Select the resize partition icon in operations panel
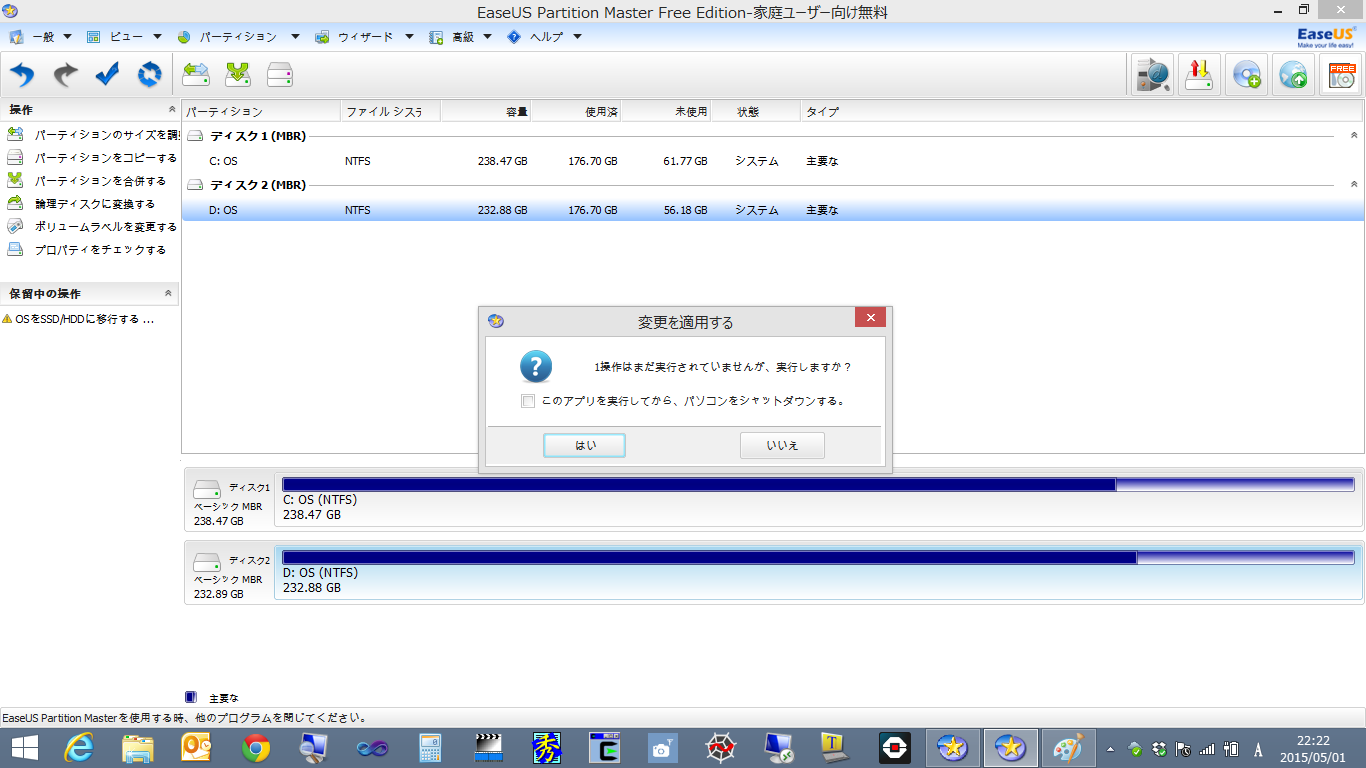The image size is (1366, 768). (x=15, y=134)
